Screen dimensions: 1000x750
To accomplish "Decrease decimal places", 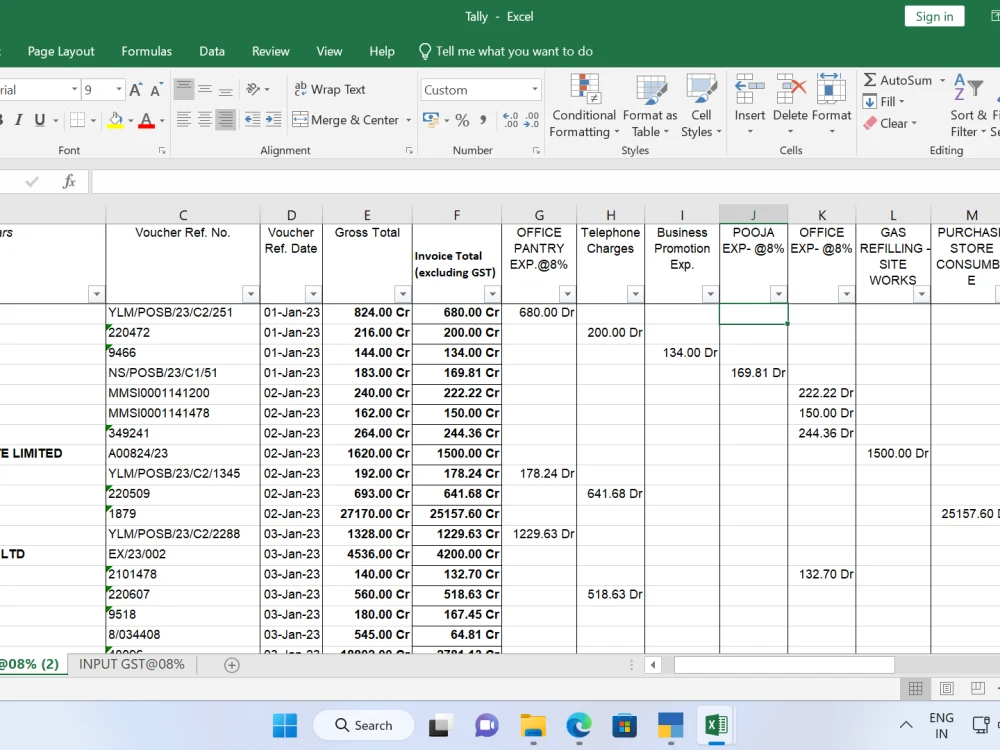I will coord(531,120).
